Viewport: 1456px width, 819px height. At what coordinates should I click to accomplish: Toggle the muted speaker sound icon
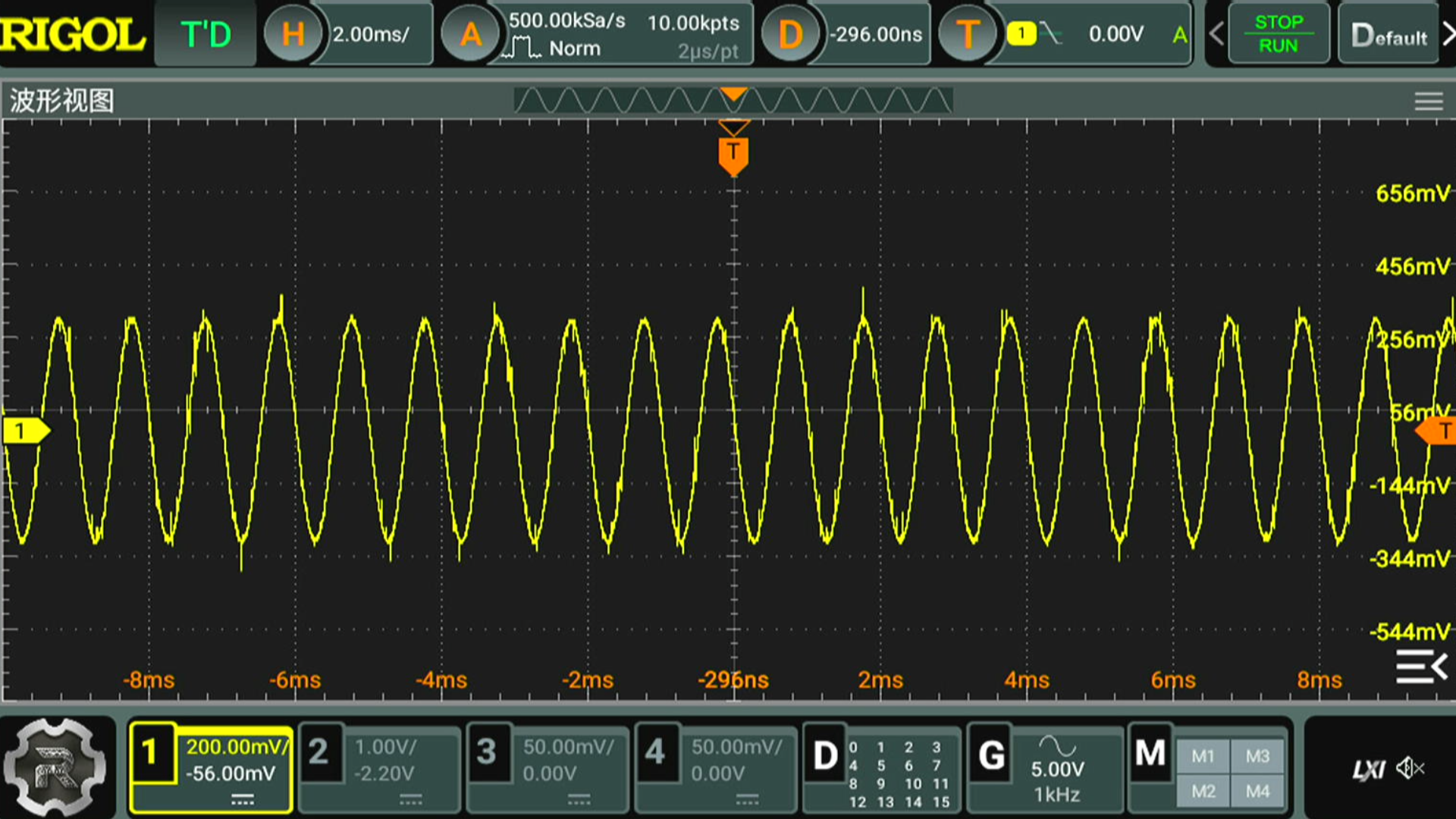click(1410, 769)
